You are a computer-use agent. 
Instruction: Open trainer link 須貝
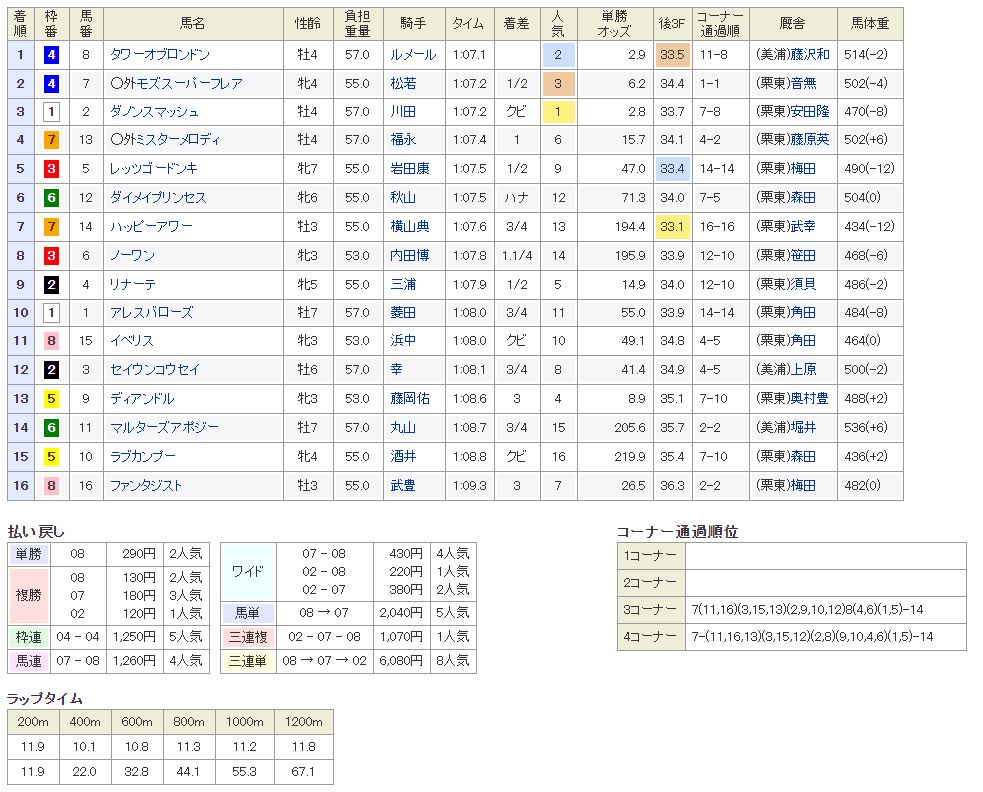pyautogui.click(x=803, y=284)
